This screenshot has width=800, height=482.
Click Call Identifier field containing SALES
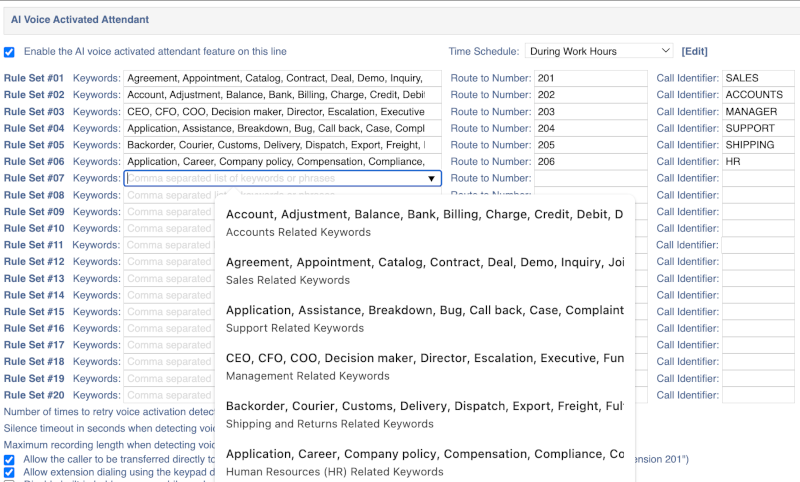[758, 78]
